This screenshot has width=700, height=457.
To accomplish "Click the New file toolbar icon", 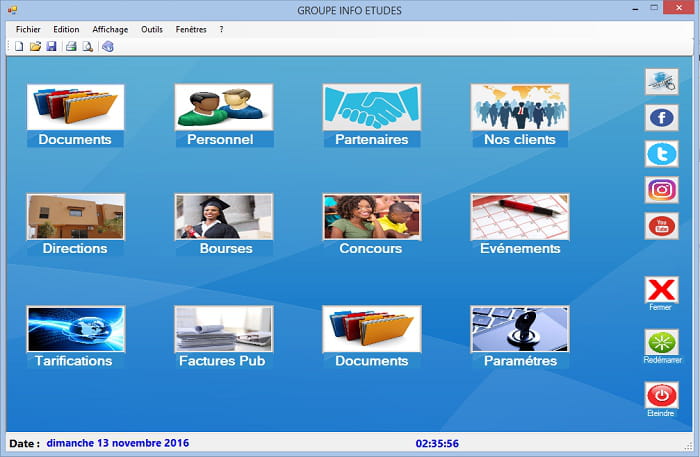I will [x=19, y=46].
